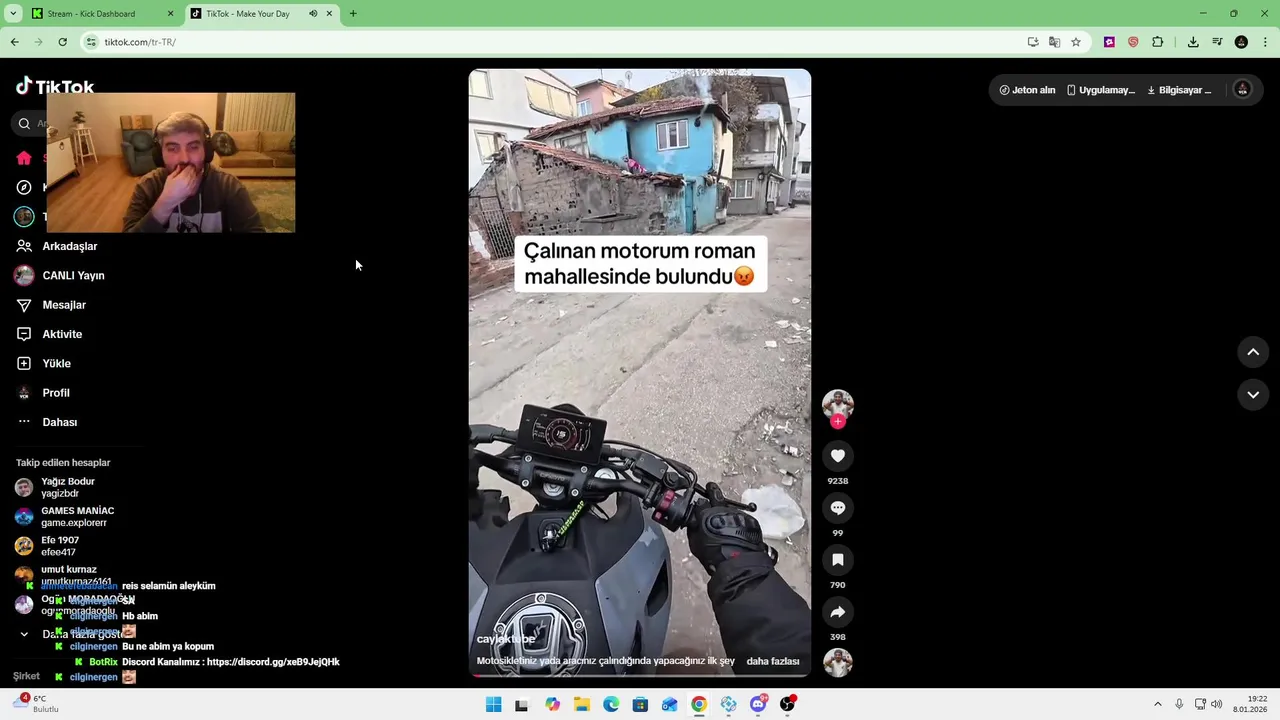
Task: Open the Chrome three-dot menu
Action: tap(1266, 42)
